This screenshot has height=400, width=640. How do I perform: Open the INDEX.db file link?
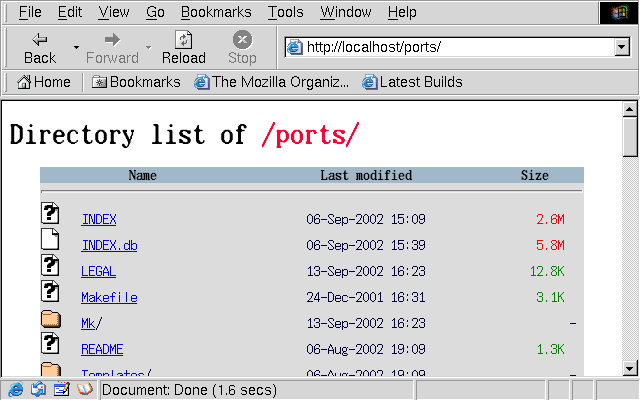[x=109, y=246]
